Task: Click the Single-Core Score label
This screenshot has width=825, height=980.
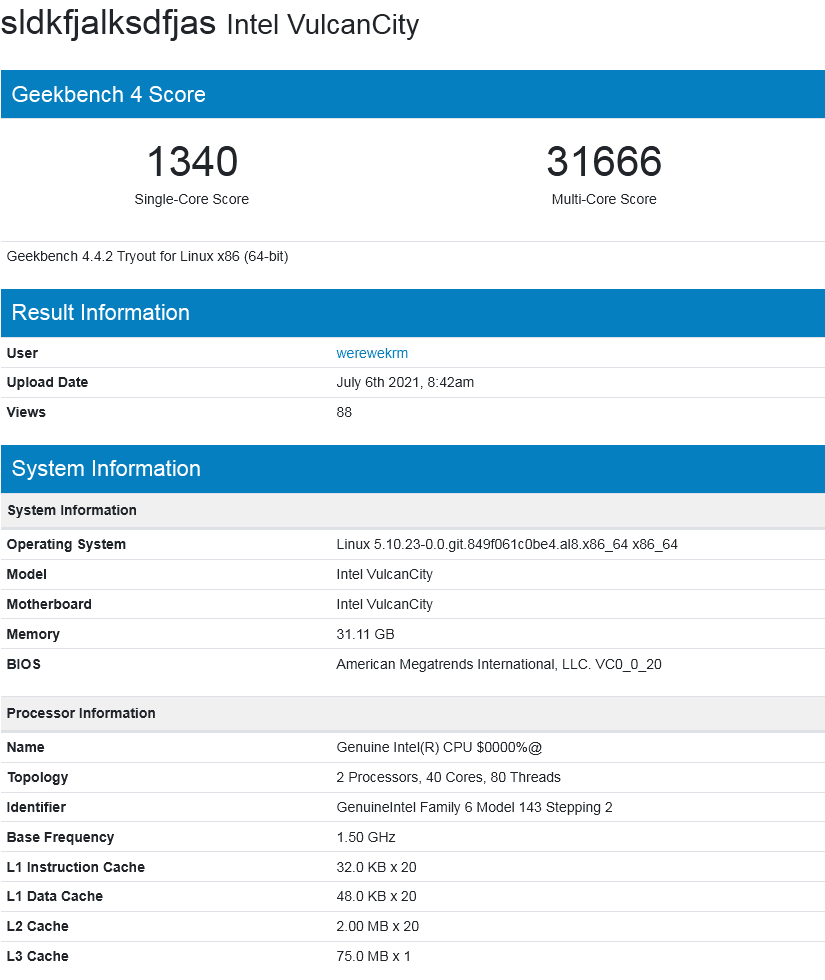Action: tap(191, 199)
